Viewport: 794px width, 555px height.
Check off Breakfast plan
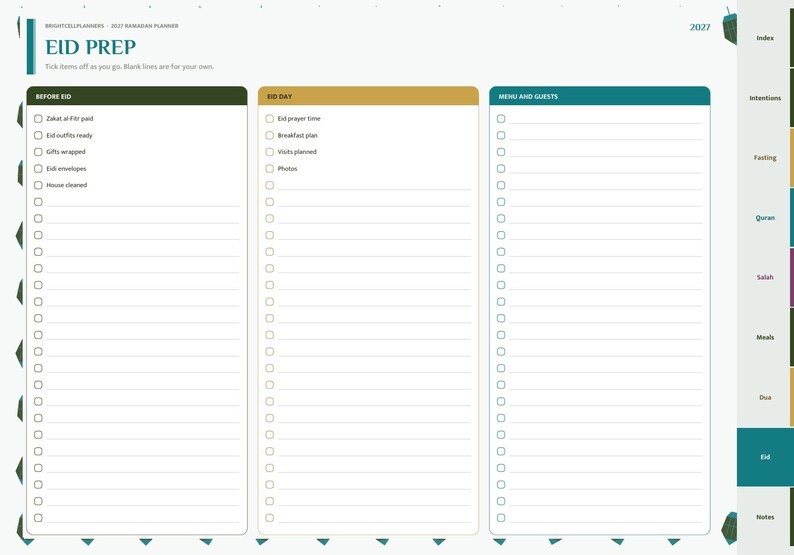[x=269, y=135]
